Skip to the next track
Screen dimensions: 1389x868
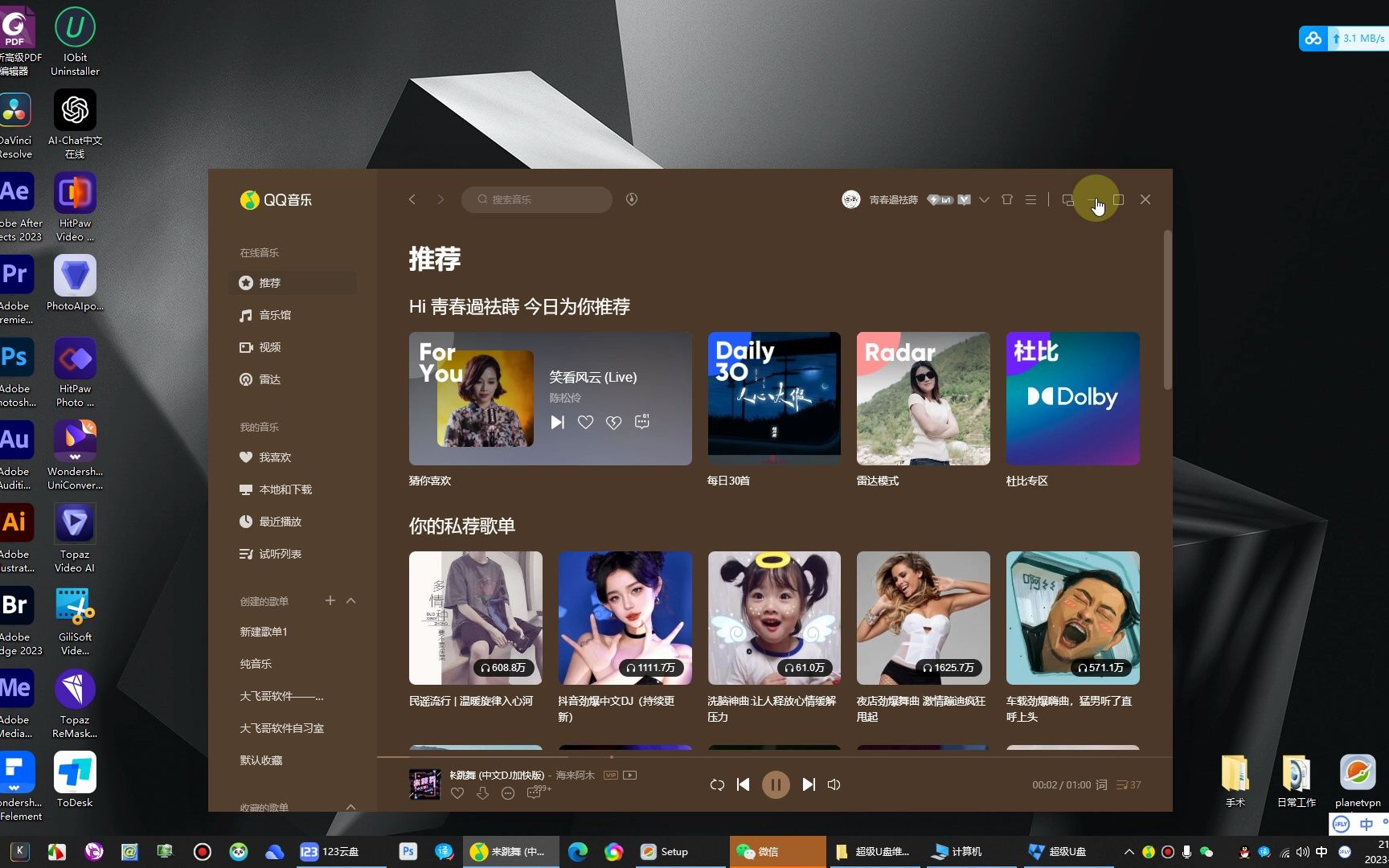point(809,784)
